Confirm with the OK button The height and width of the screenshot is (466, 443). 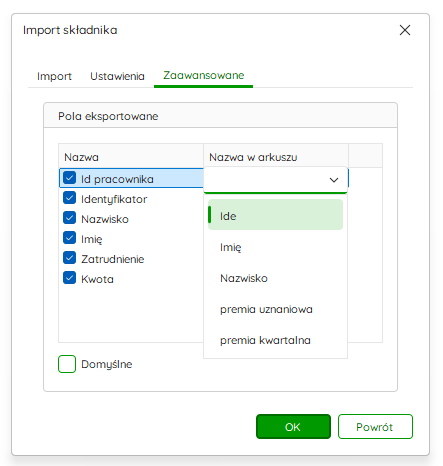293,427
